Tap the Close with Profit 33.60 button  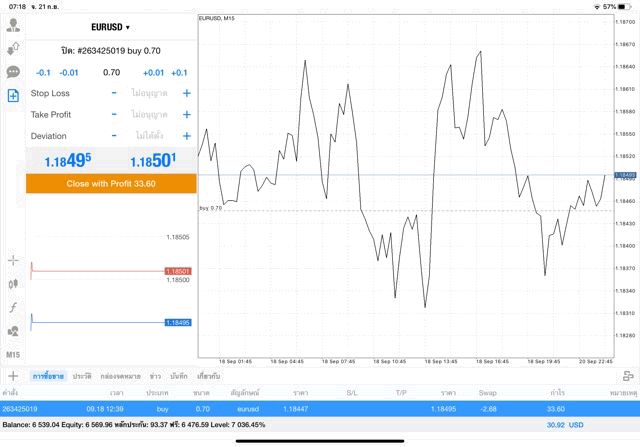click(111, 184)
